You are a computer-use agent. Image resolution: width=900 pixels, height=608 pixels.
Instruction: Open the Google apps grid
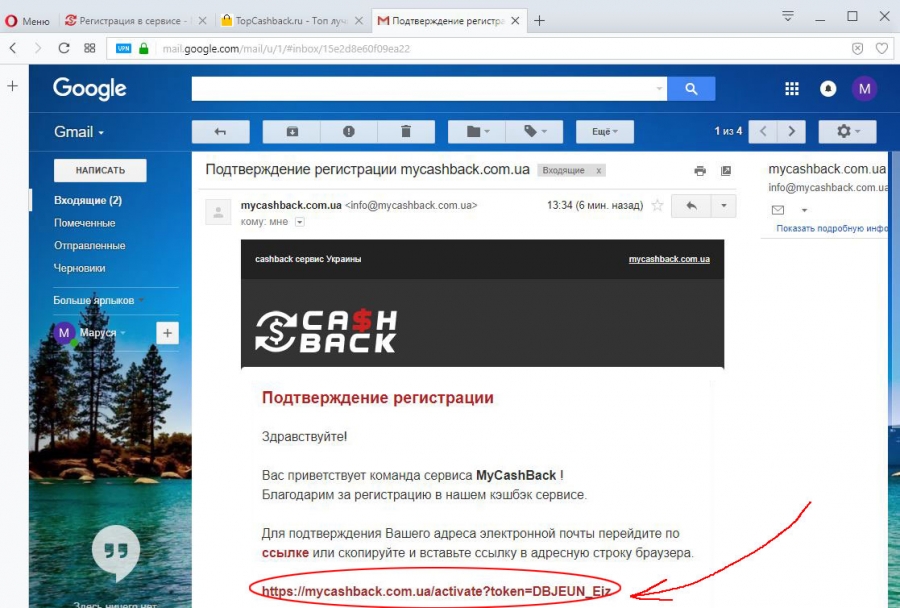[x=792, y=88]
